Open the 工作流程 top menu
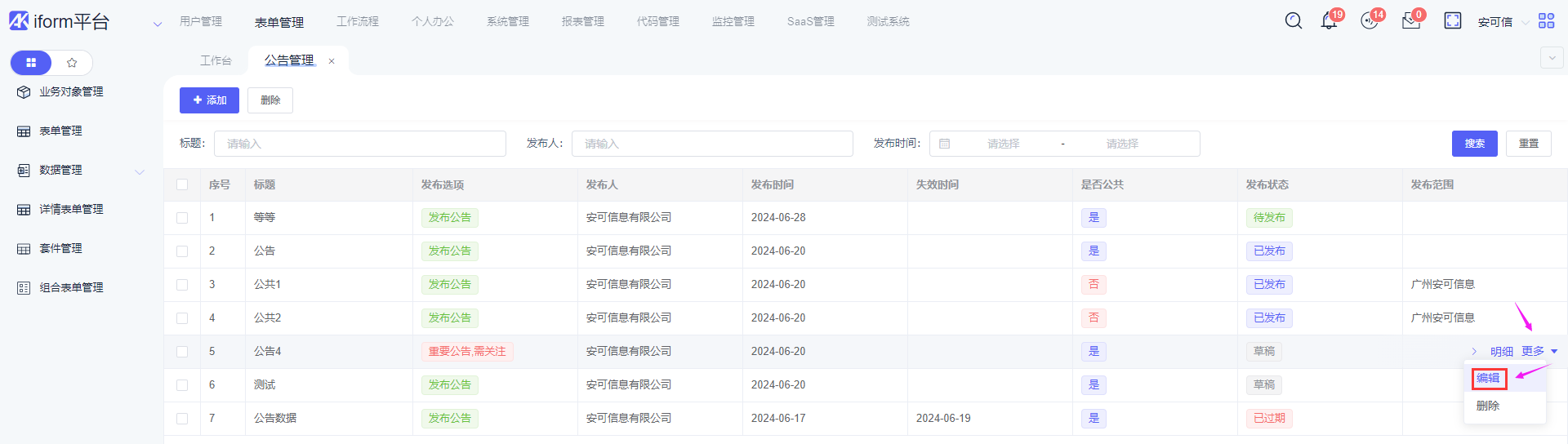This screenshot has height=444, width=1568. (357, 21)
